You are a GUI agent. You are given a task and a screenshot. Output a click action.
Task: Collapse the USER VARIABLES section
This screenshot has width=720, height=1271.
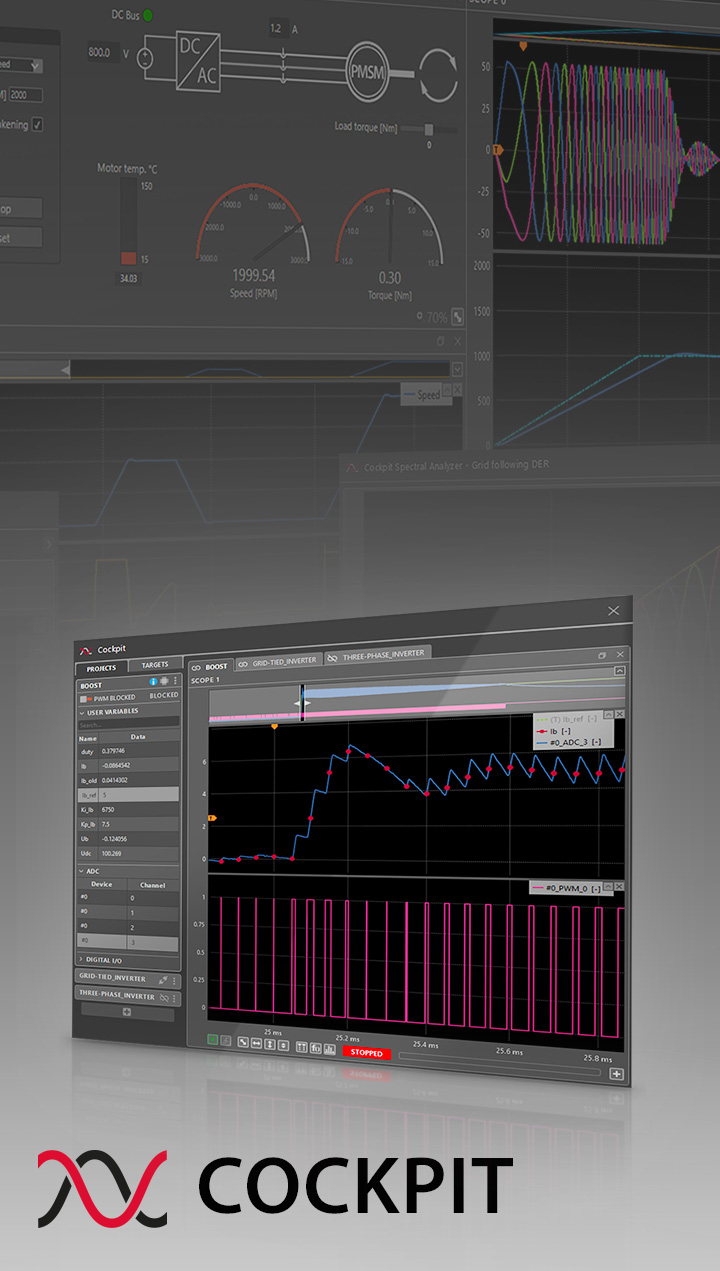coord(81,711)
